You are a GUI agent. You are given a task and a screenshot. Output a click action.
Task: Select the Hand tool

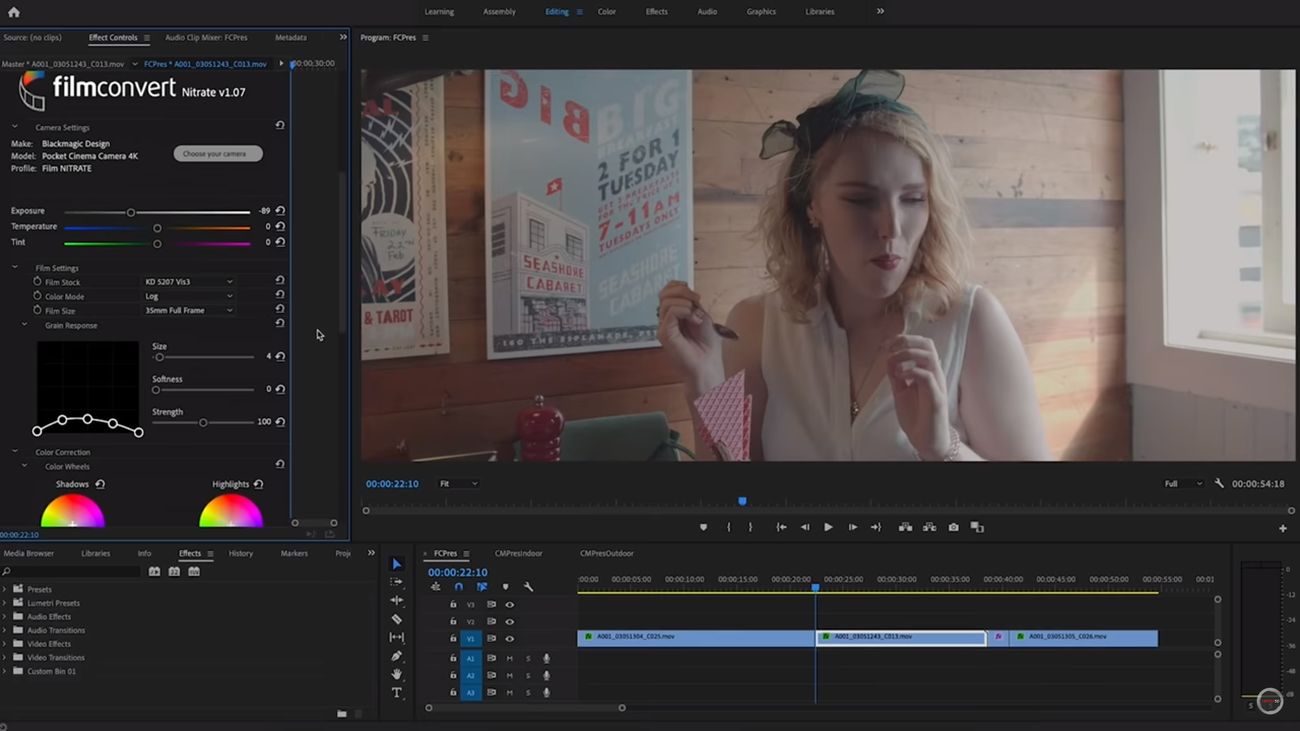(x=397, y=675)
